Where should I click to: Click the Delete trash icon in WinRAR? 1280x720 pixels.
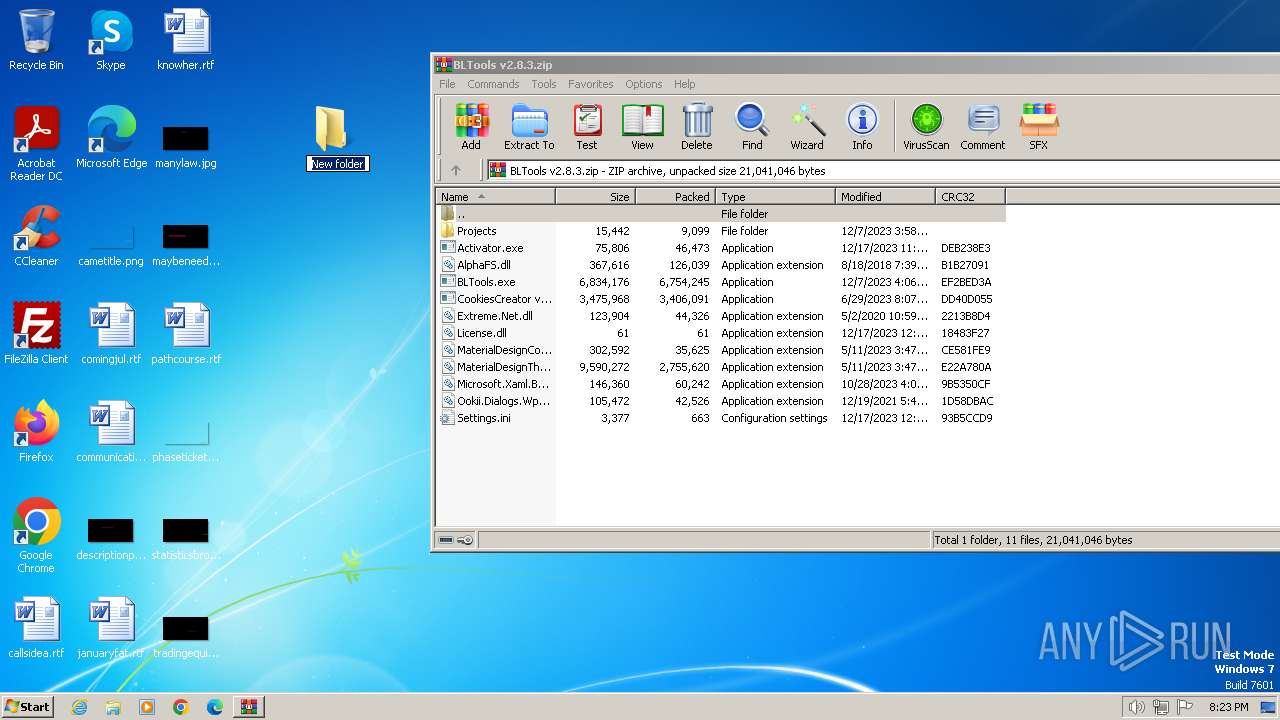pyautogui.click(x=697, y=127)
